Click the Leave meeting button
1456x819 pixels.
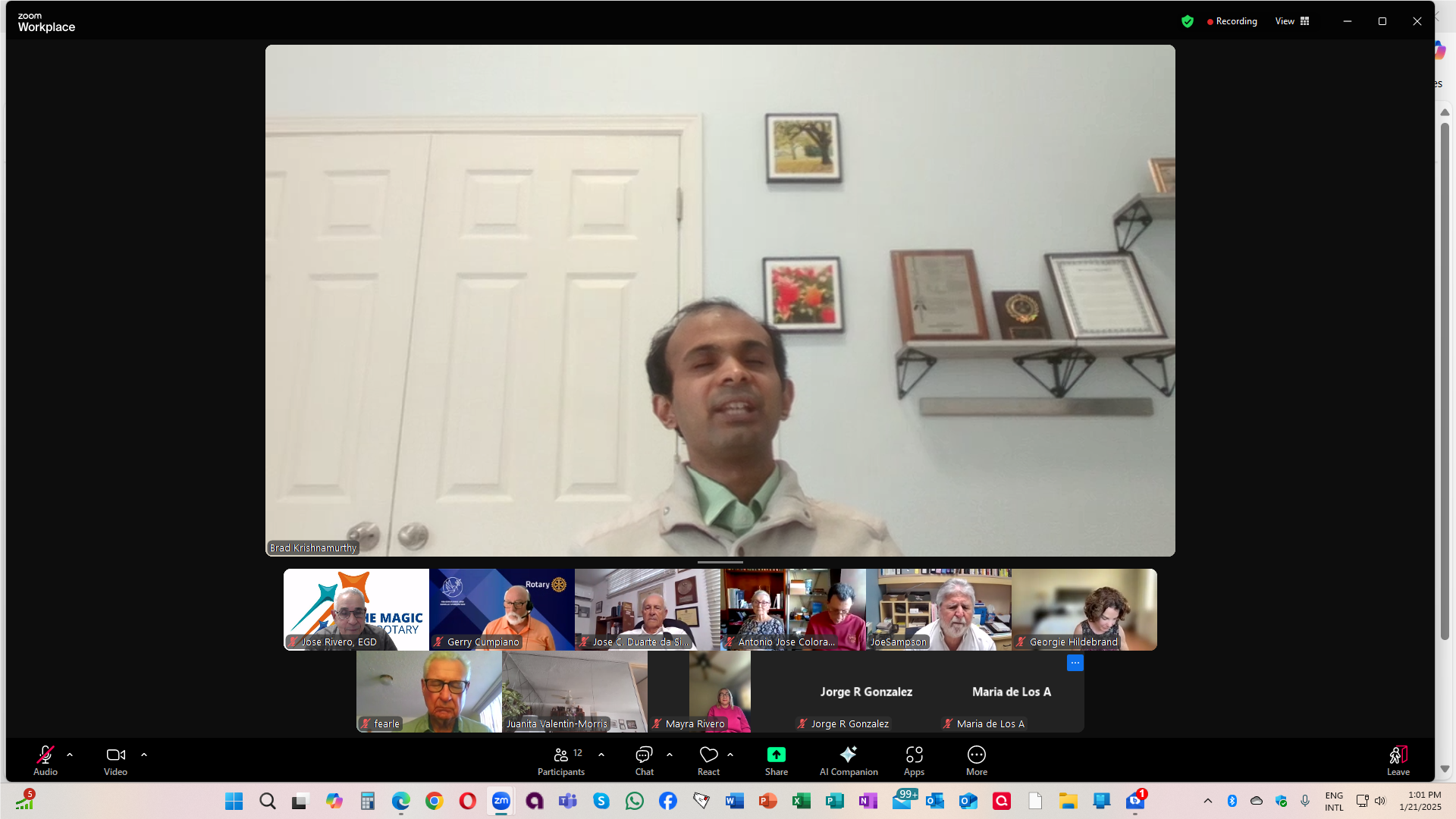[1398, 760]
